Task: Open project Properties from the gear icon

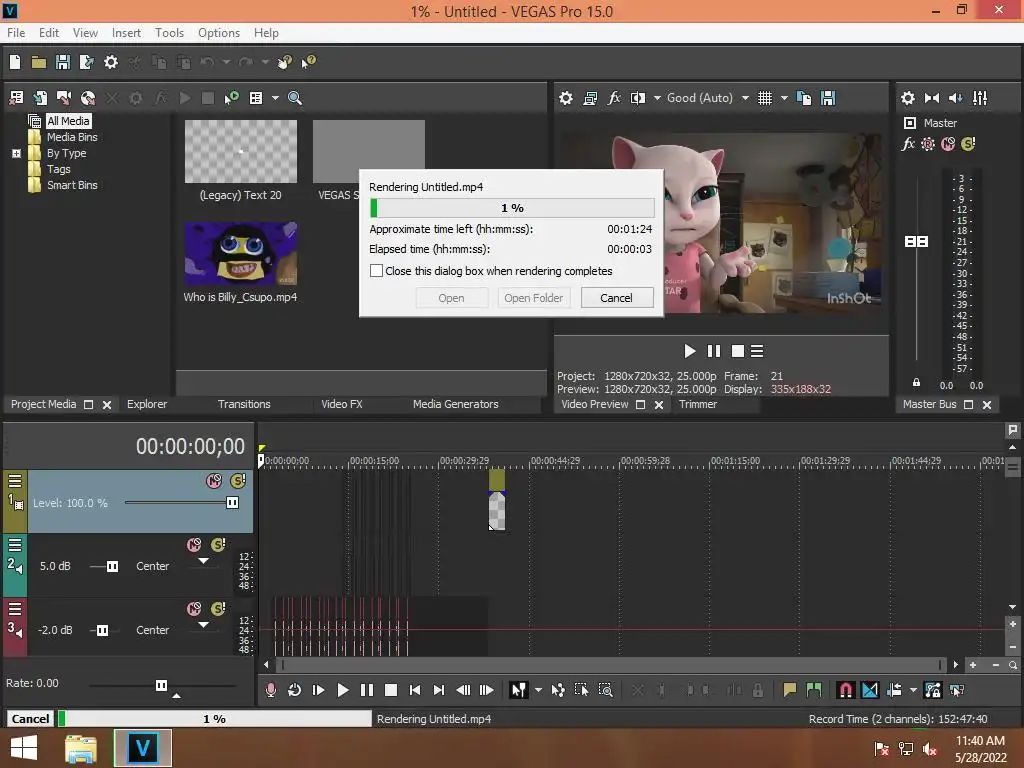Action: point(111,62)
